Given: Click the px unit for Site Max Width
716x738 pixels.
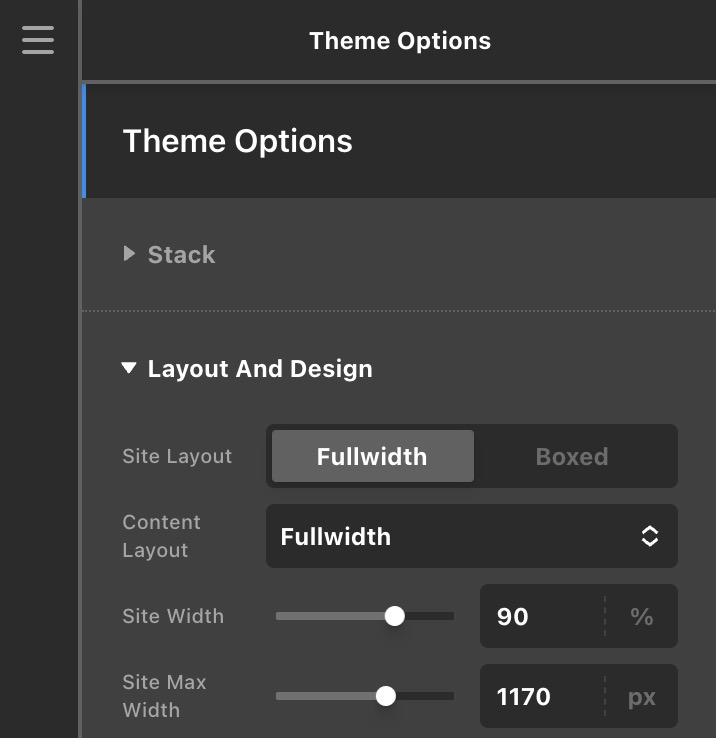Looking at the screenshot, I should click(641, 696).
